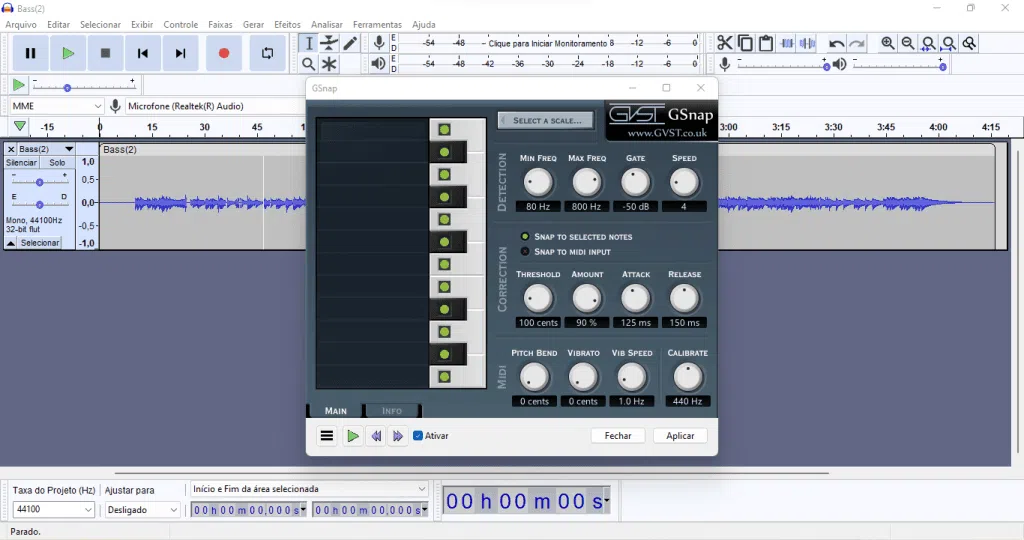
Task: Toggle the topmost note LED on GSnap keyboard
Action: [x=444, y=129]
